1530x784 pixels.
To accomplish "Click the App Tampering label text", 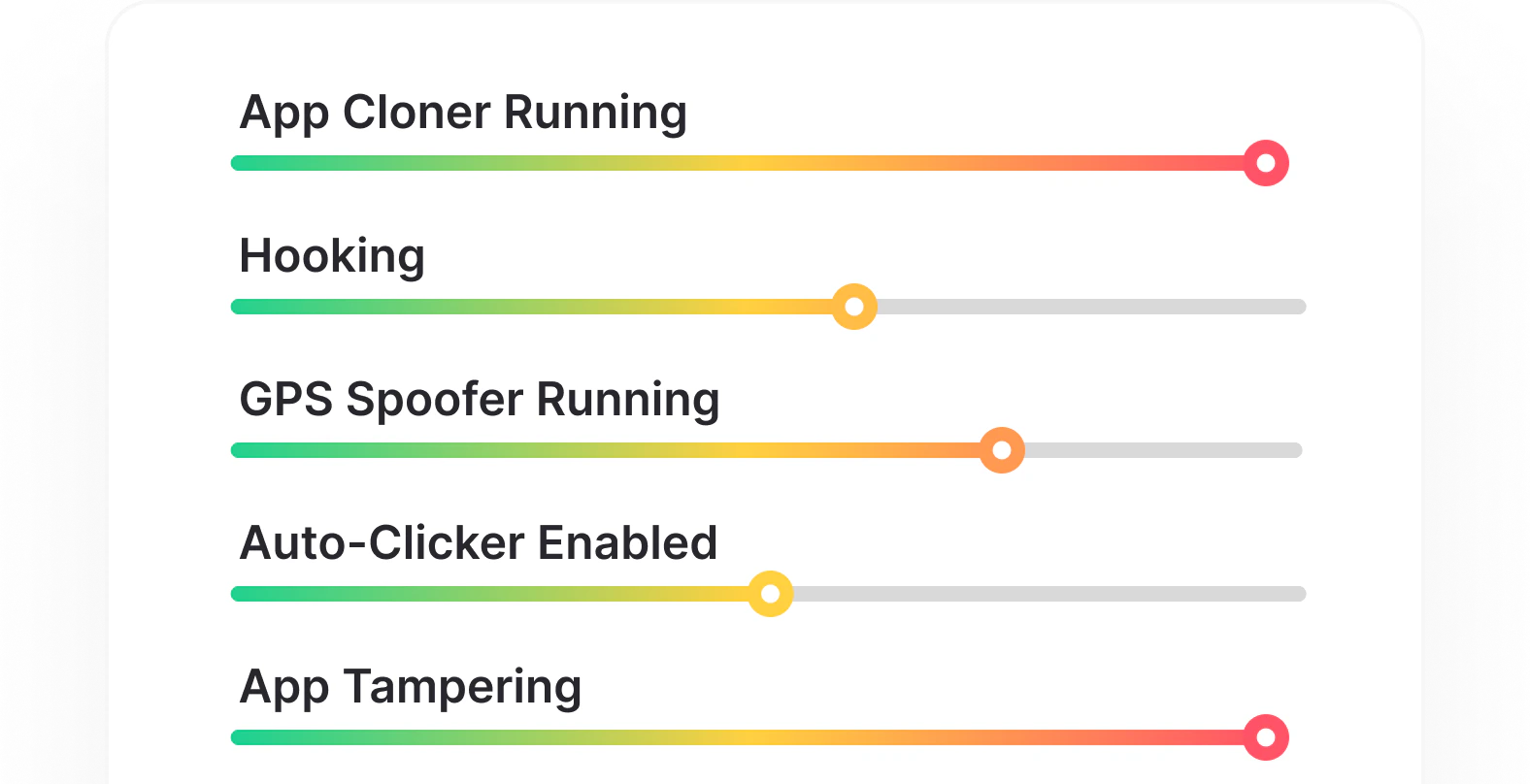I will click(x=410, y=687).
